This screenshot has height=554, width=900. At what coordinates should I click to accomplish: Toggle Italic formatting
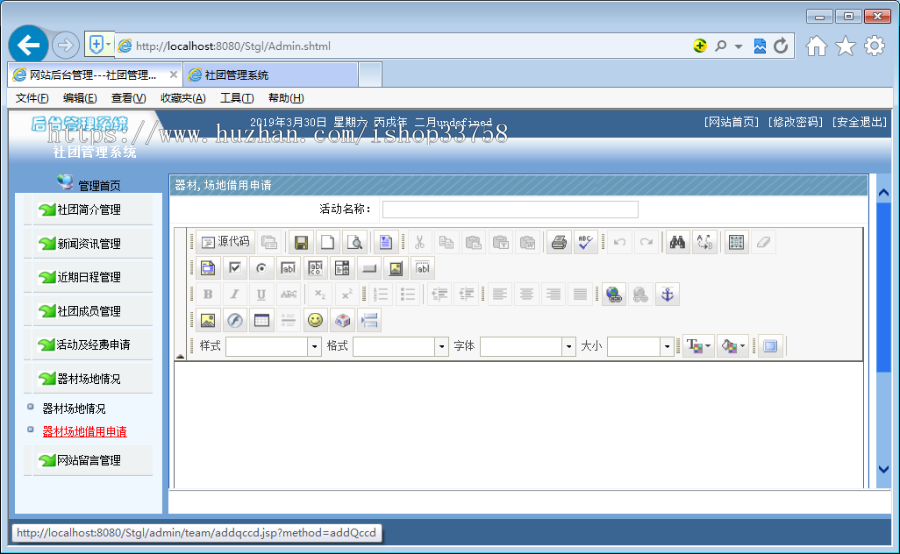(x=235, y=295)
